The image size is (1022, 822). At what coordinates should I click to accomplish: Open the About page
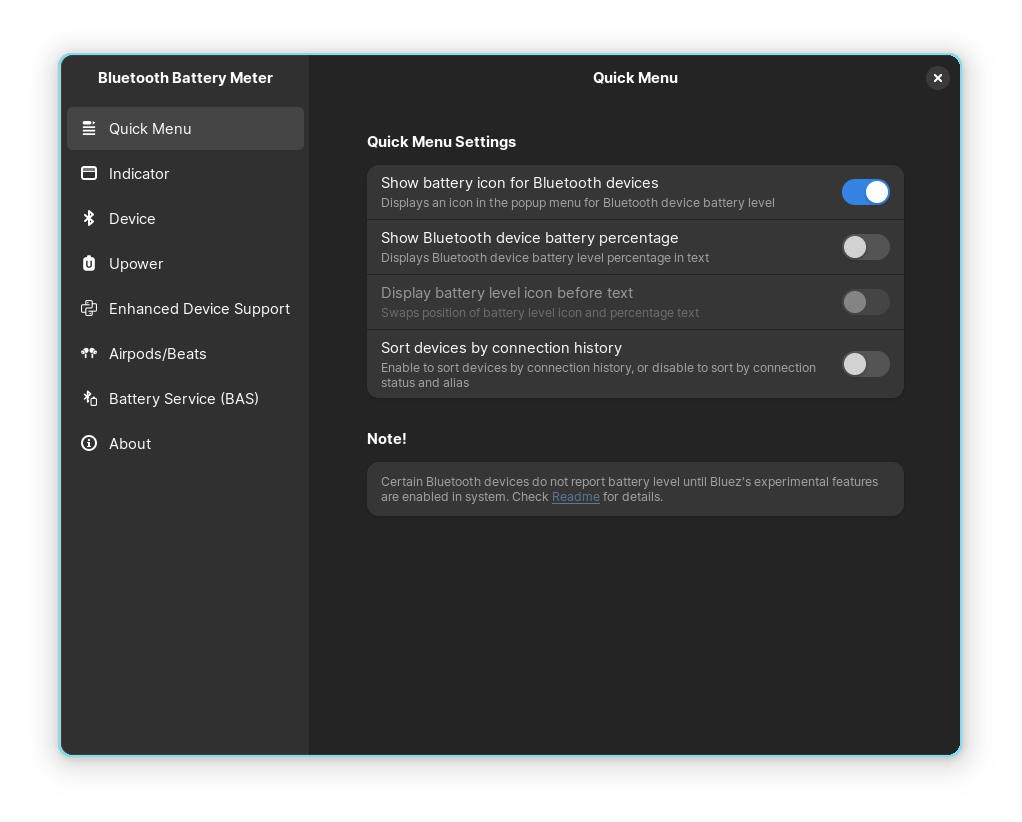(x=185, y=443)
